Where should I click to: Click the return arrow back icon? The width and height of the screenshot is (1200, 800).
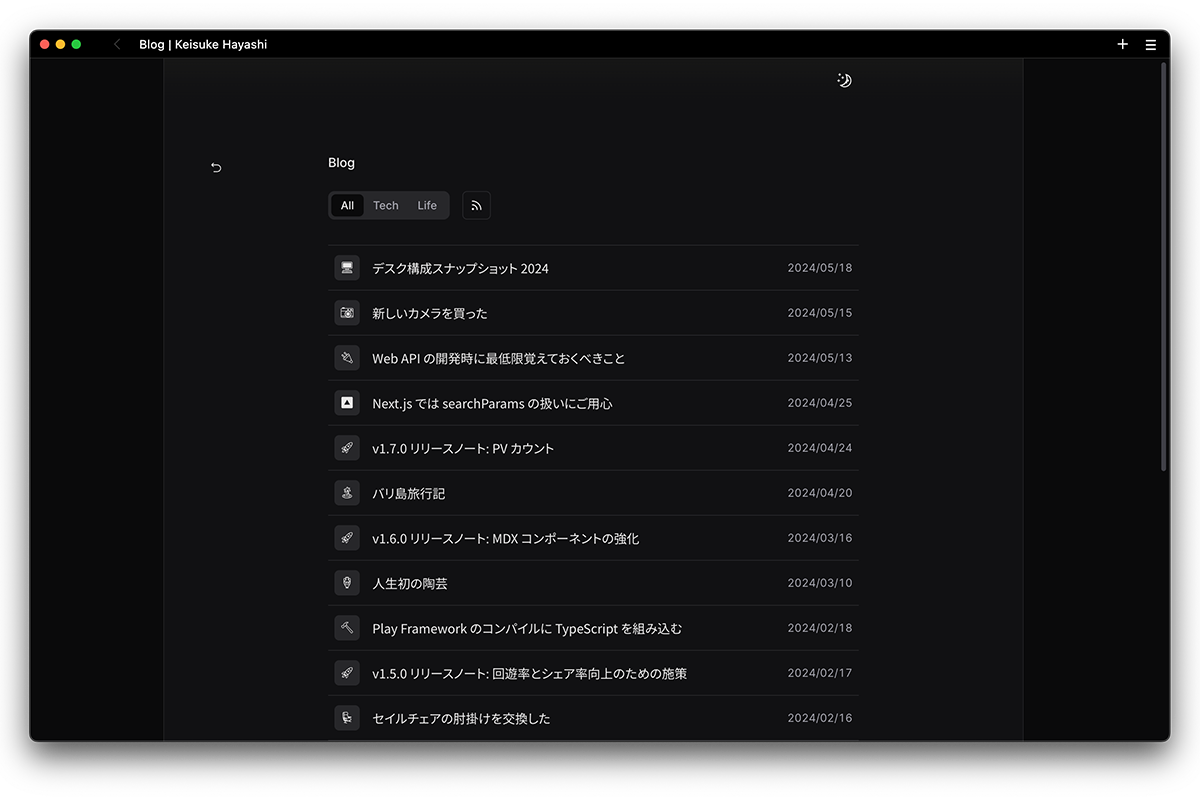(x=216, y=167)
